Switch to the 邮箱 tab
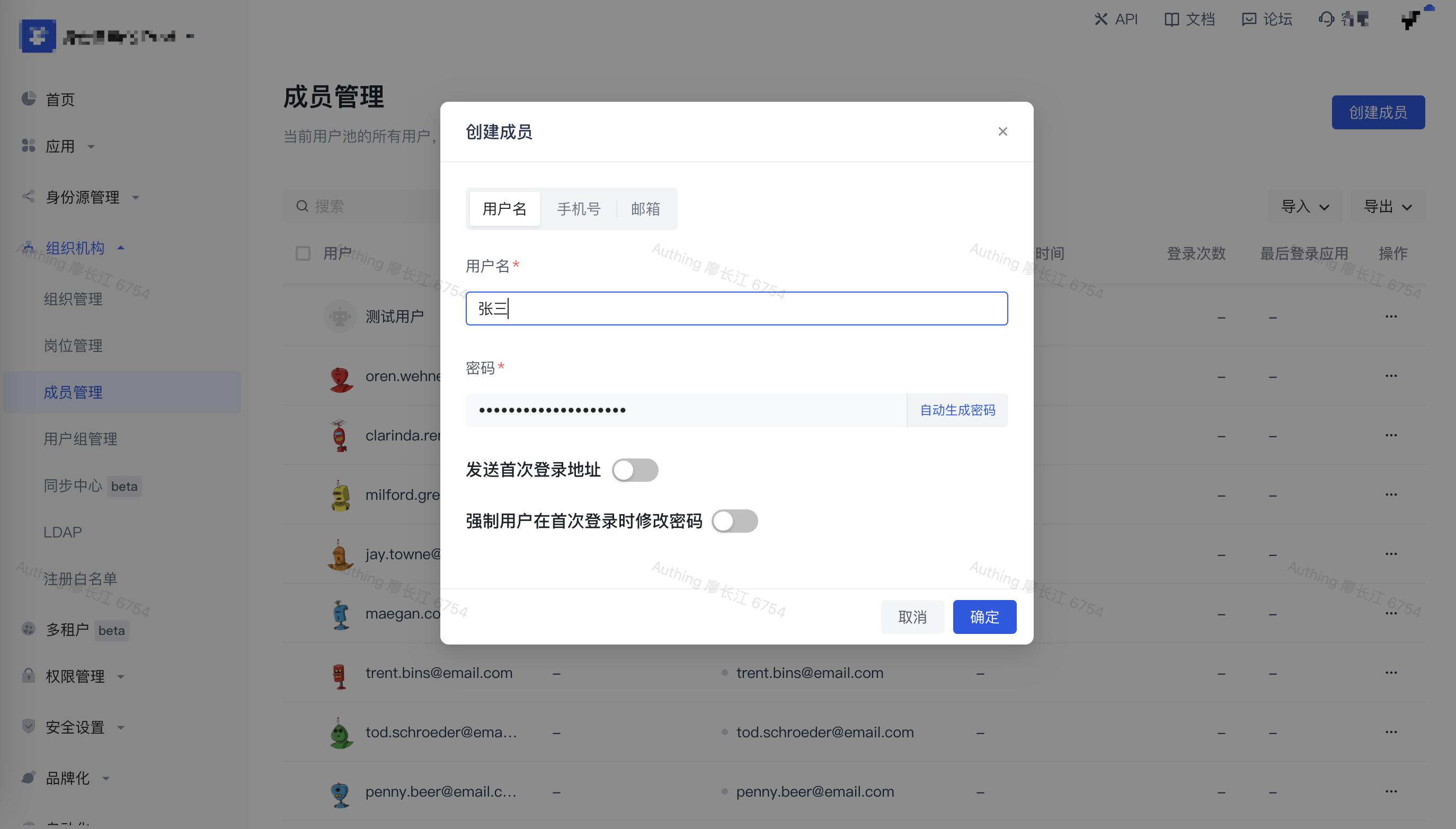 [645, 208]
